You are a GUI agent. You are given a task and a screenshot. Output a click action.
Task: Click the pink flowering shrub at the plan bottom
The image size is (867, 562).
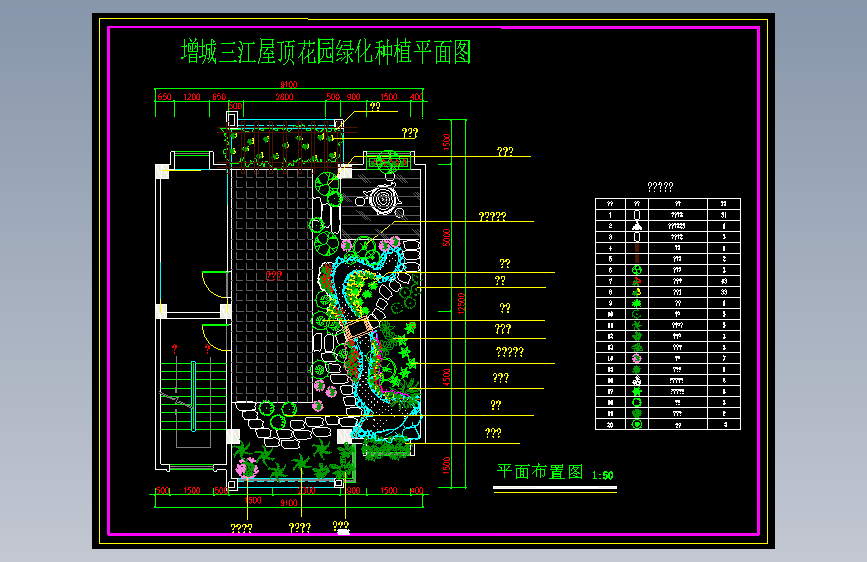(247, 468)
